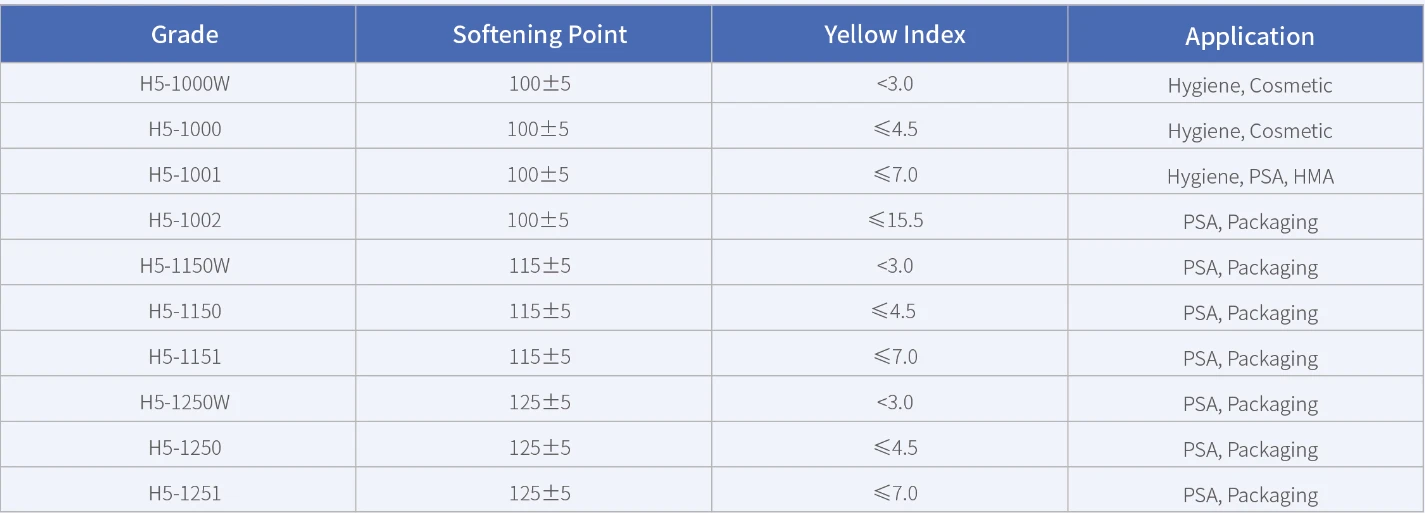The image size is (1425, 513).
Task: Click the <3.0 value for H5-1250W
Action: [895, 402]
